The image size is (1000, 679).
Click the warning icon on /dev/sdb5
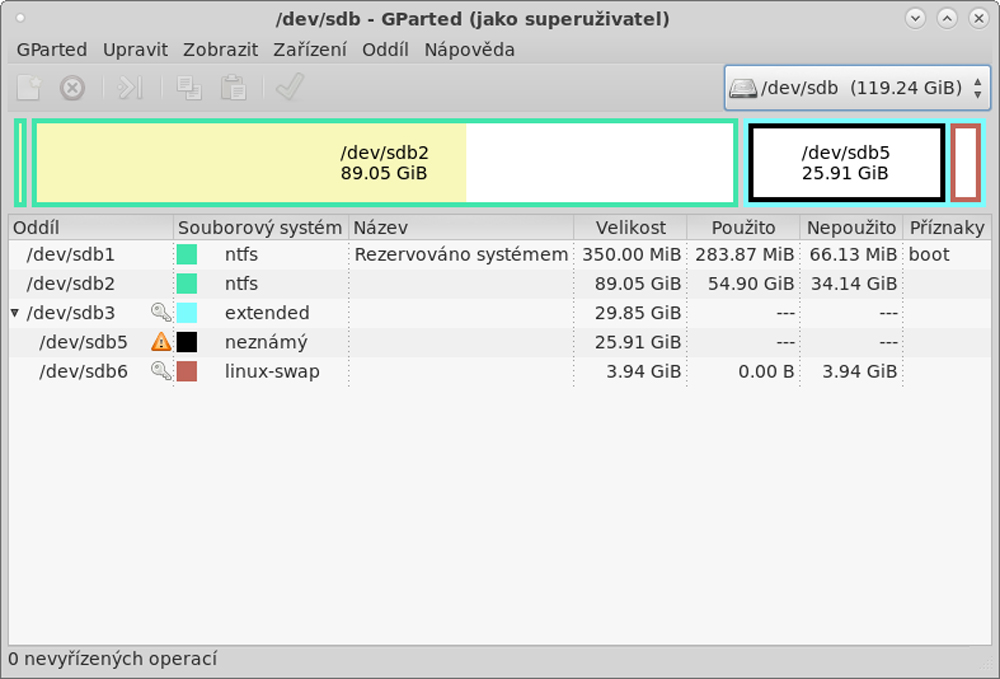[x=161, y=342]
